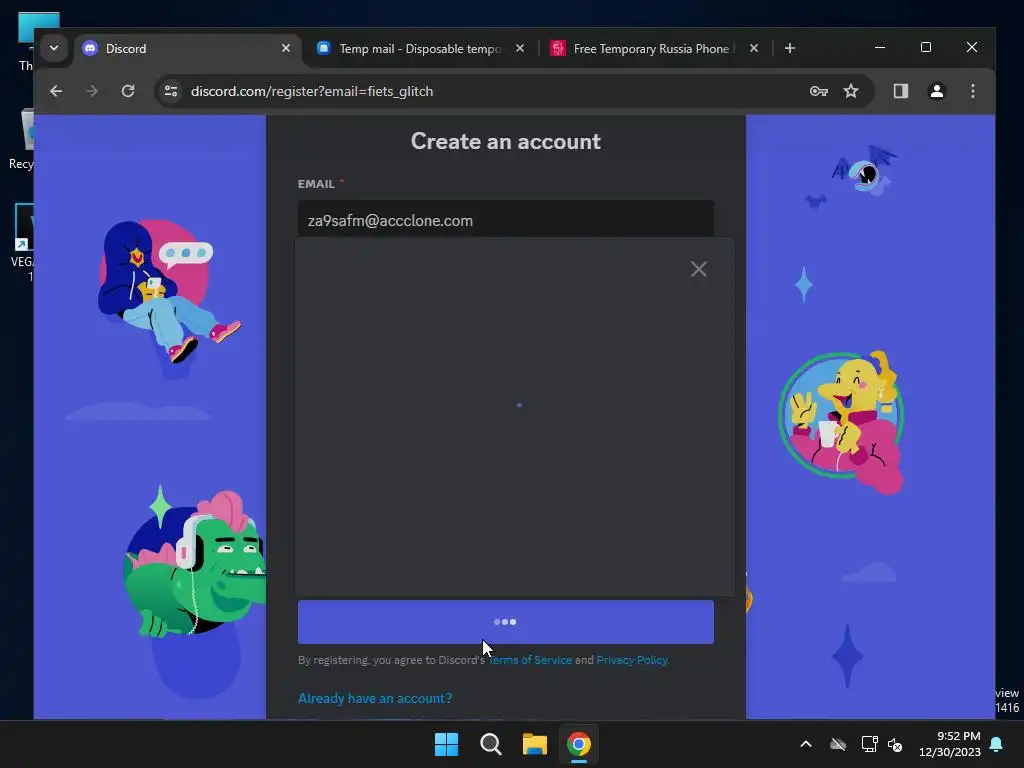Open saved passwords key icon
Image resolution: width=1024 pixels, height=768 pixels.
(818, 91)
